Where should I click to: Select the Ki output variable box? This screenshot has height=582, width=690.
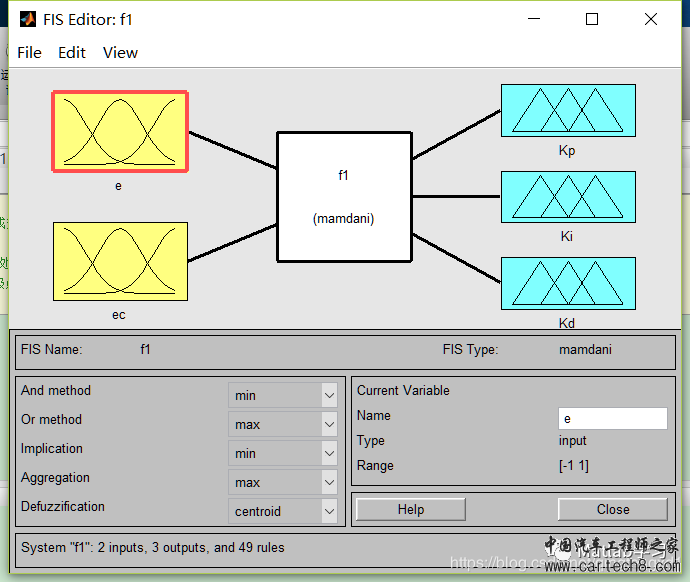pyautogui.click(x=568, y=197)
